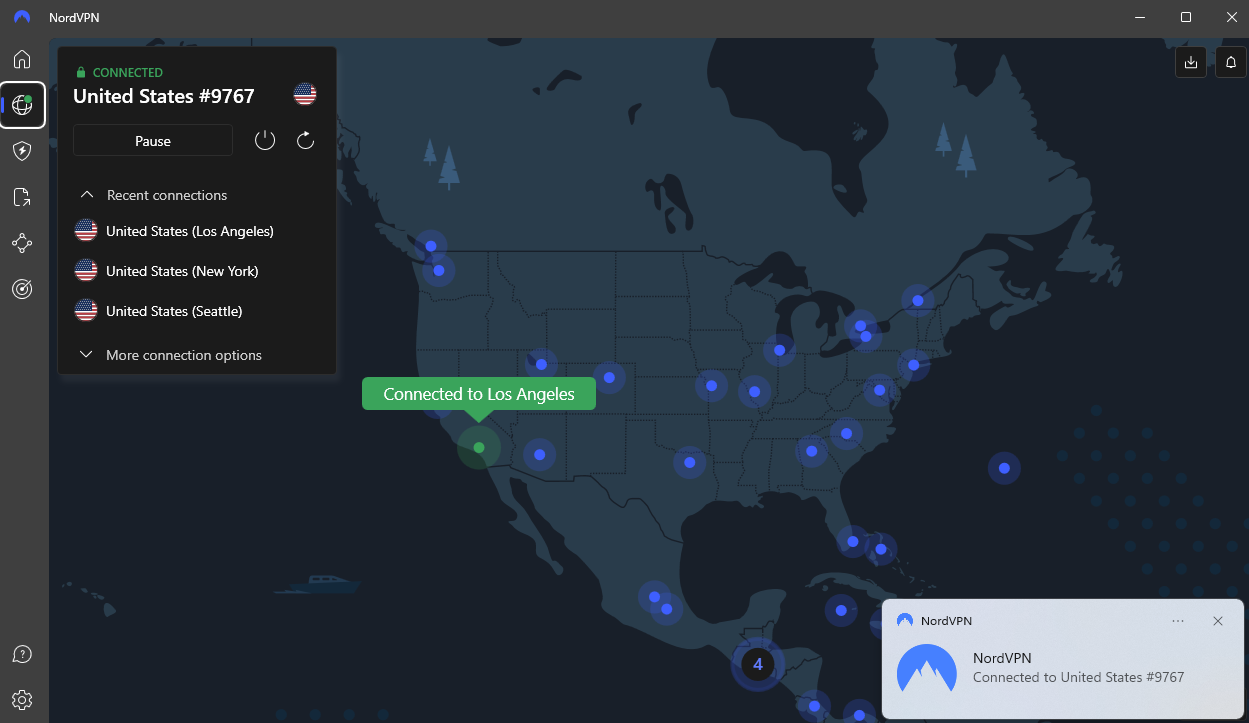Open the notification toast options ellipsis
This screenshot has width=1249, height=723.
1178,621
